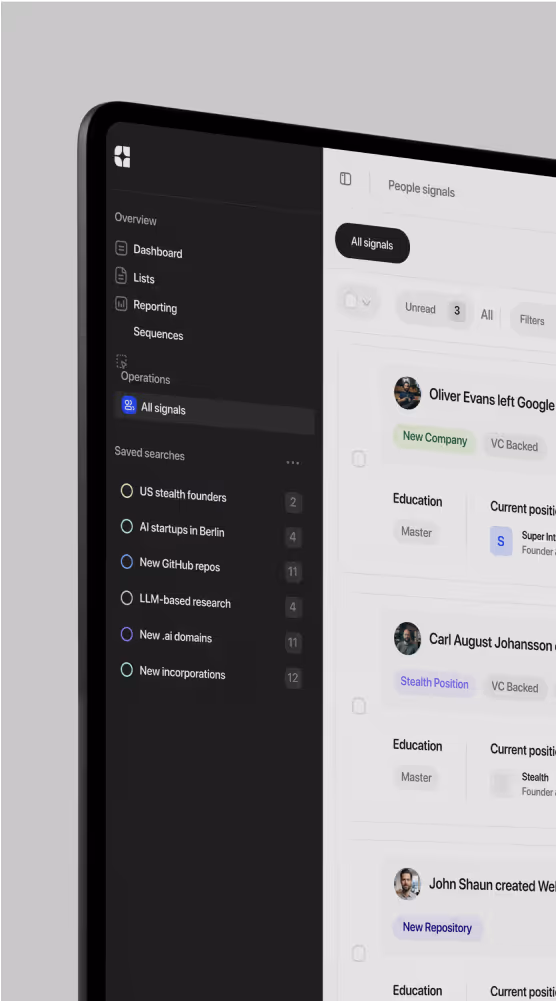
Task: Click Master tag on Carl Johansson card
Action: pos(416,777)
